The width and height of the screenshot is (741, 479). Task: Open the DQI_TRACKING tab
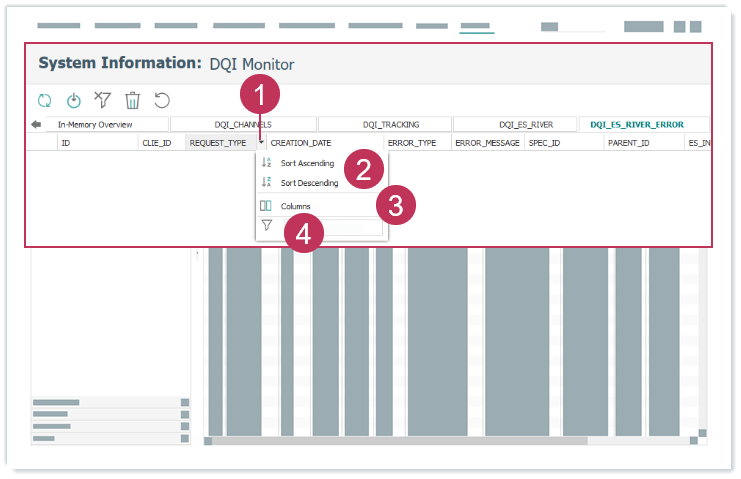pos(391,125)
